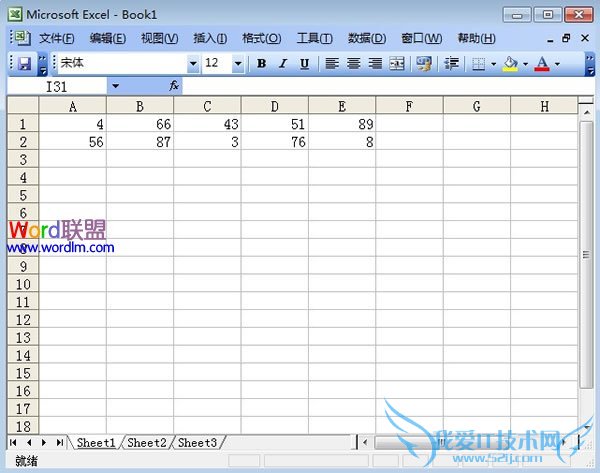The image size is (600, 473).
Task: Go to first sheet tab arrow
Action: coord(13,443)
